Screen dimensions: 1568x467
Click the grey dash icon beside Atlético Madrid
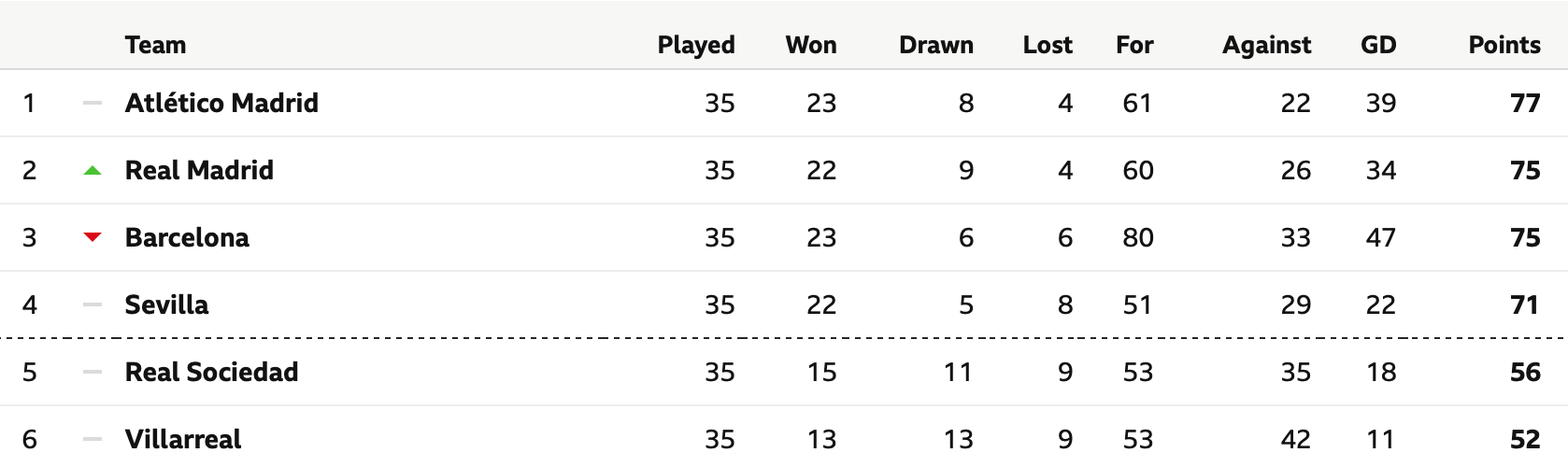[x=93, y=103]
